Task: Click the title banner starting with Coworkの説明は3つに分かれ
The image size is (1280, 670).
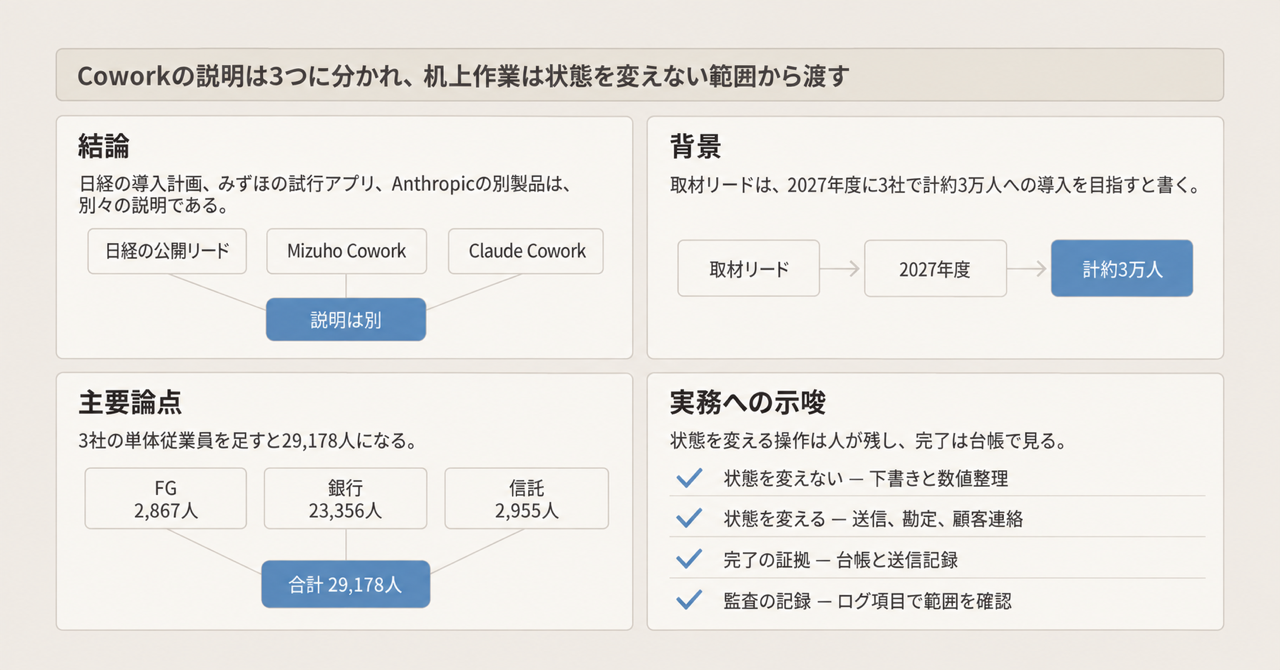Action: pos(640,75)
